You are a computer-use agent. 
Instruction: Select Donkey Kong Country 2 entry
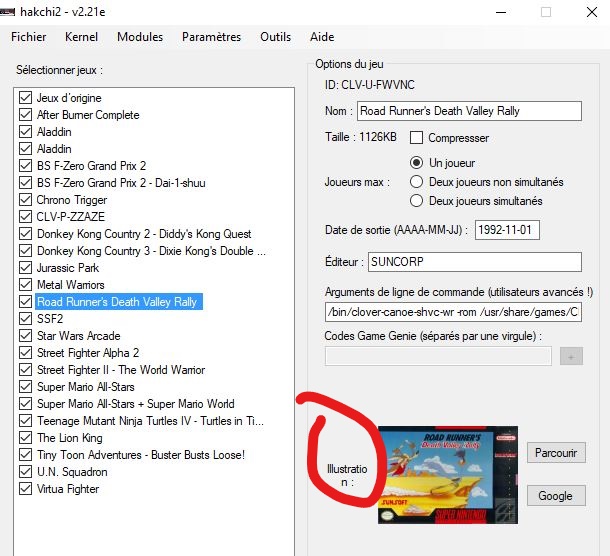[x=144, y=234]
